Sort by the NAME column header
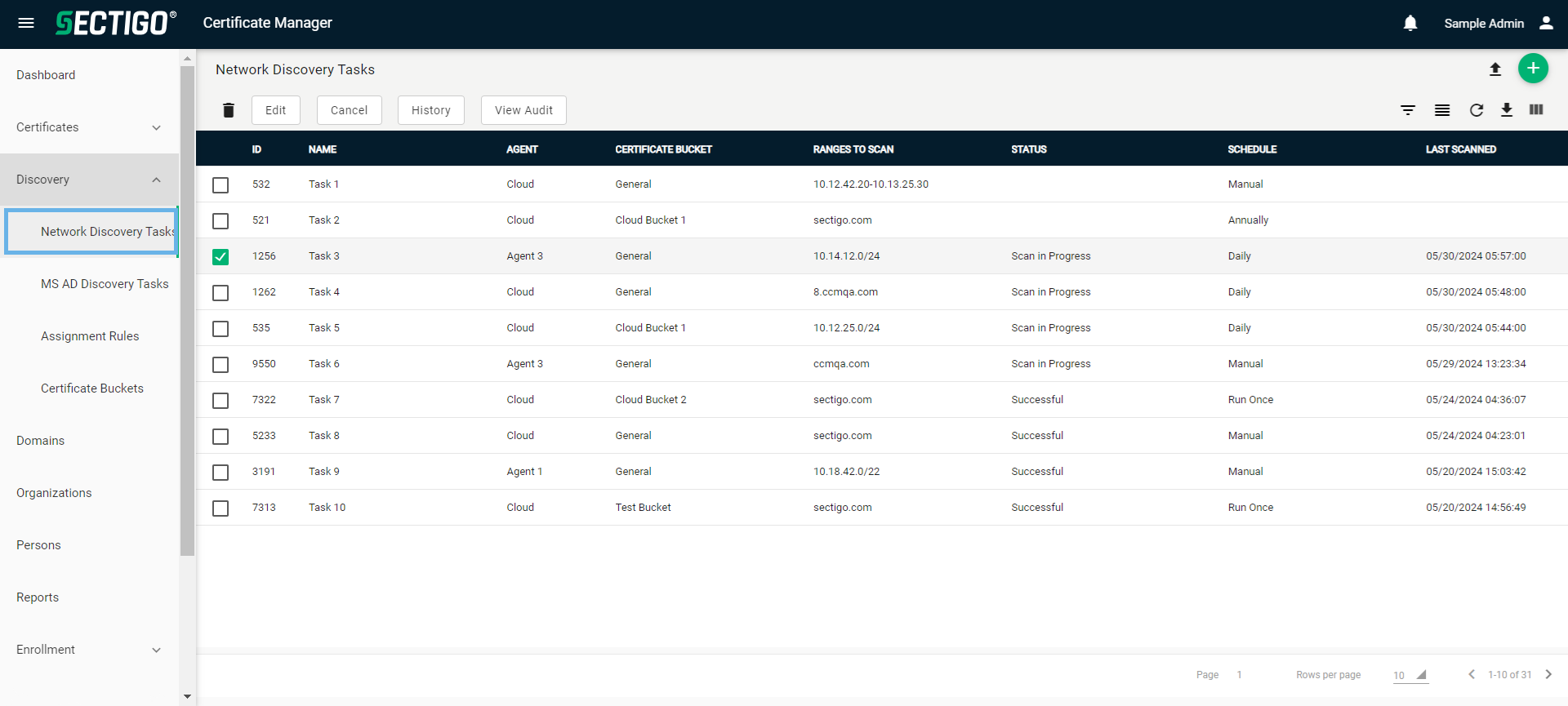 coord(323,149)
